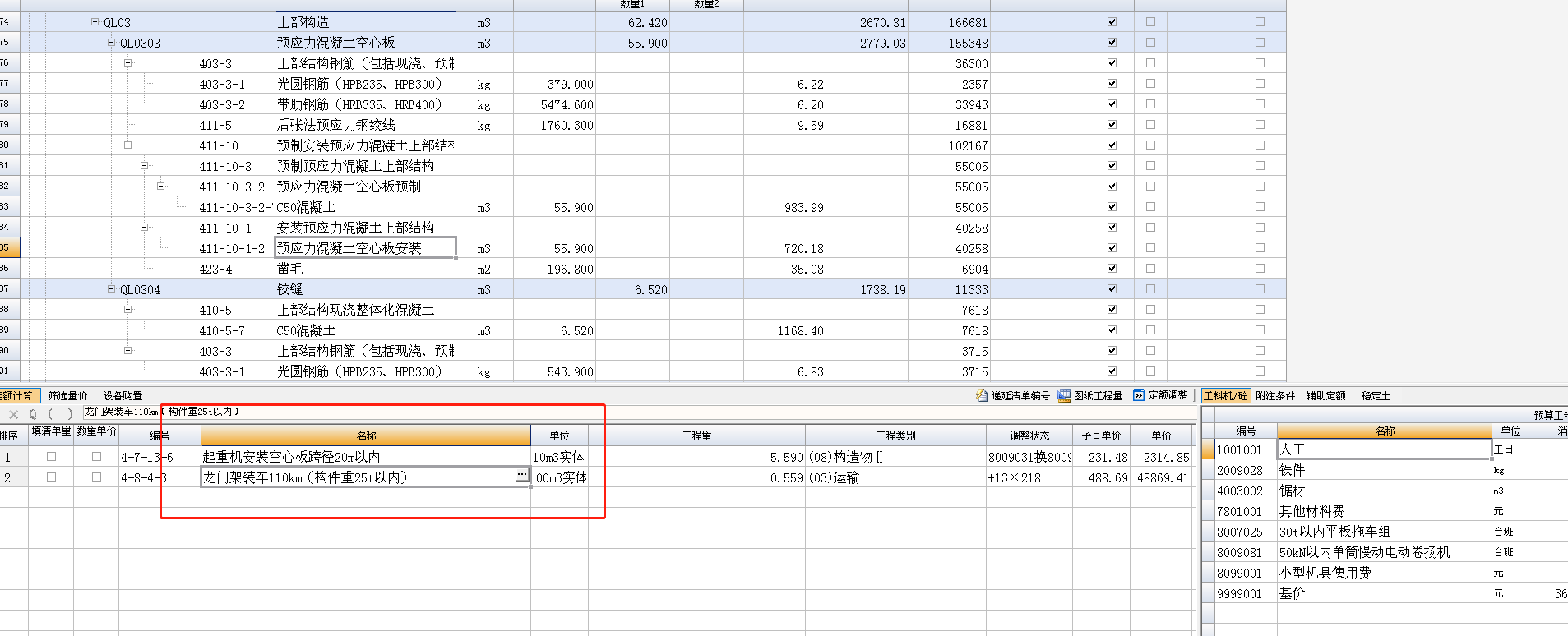The height and width of the screenshot is (636, 1568).
Task: Select the 预应力混凝土空心板安装 cell
Action: 365,247
